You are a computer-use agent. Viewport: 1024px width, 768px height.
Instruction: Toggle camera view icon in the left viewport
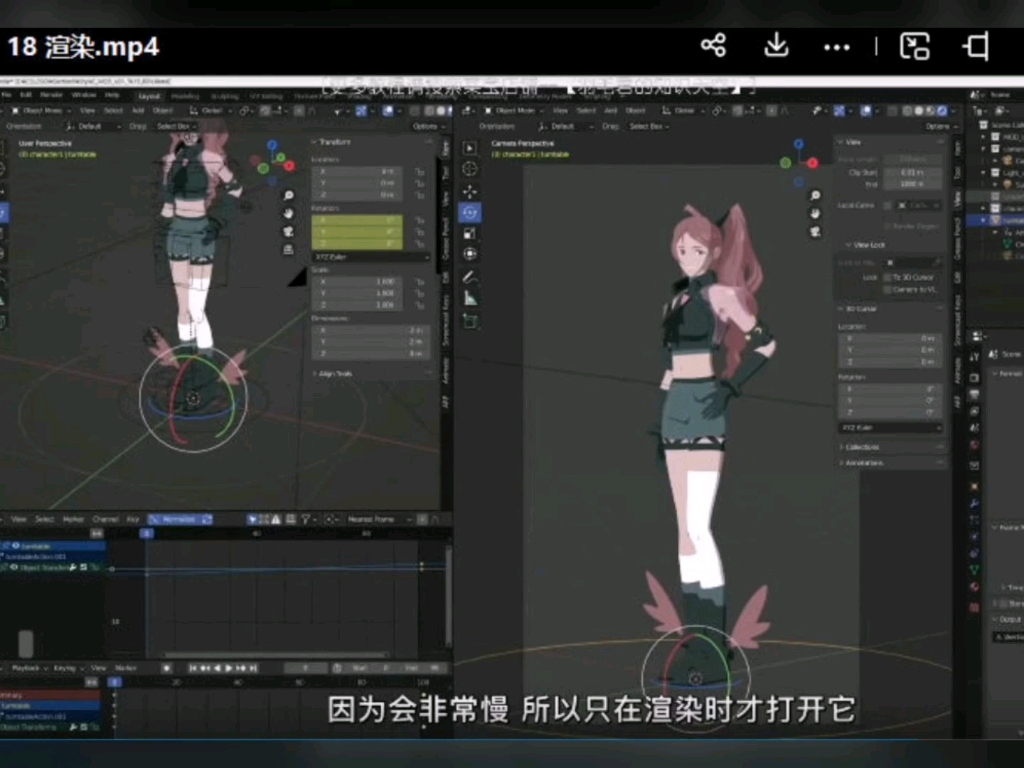[289, 231]
